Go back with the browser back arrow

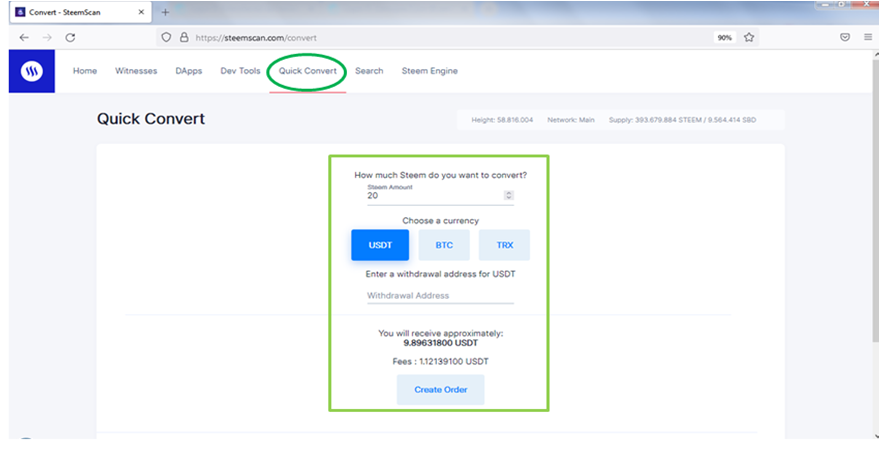click(x=24, y=38)
